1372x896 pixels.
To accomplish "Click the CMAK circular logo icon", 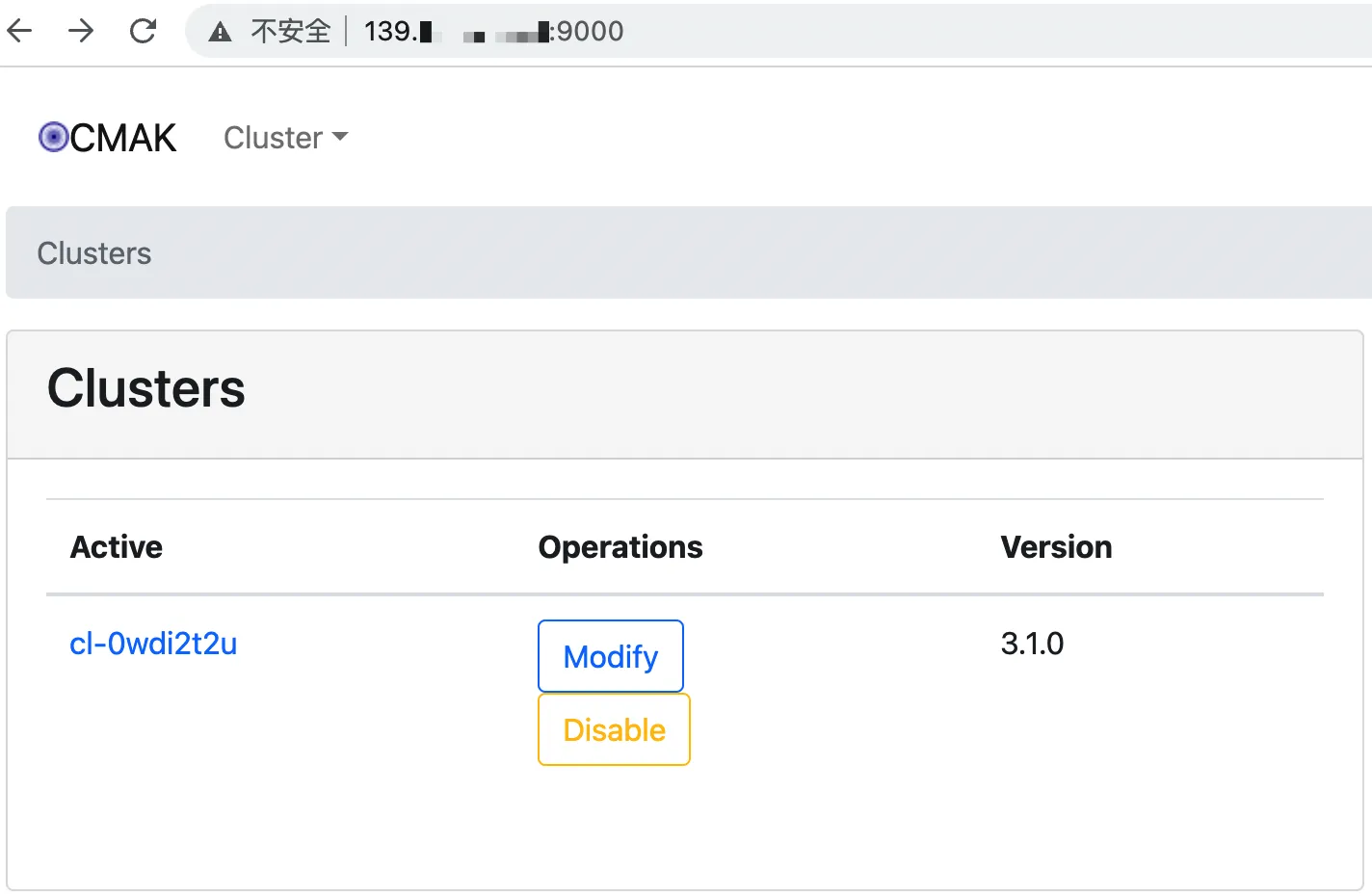I will pyautogui.click(x=53, y=138).
